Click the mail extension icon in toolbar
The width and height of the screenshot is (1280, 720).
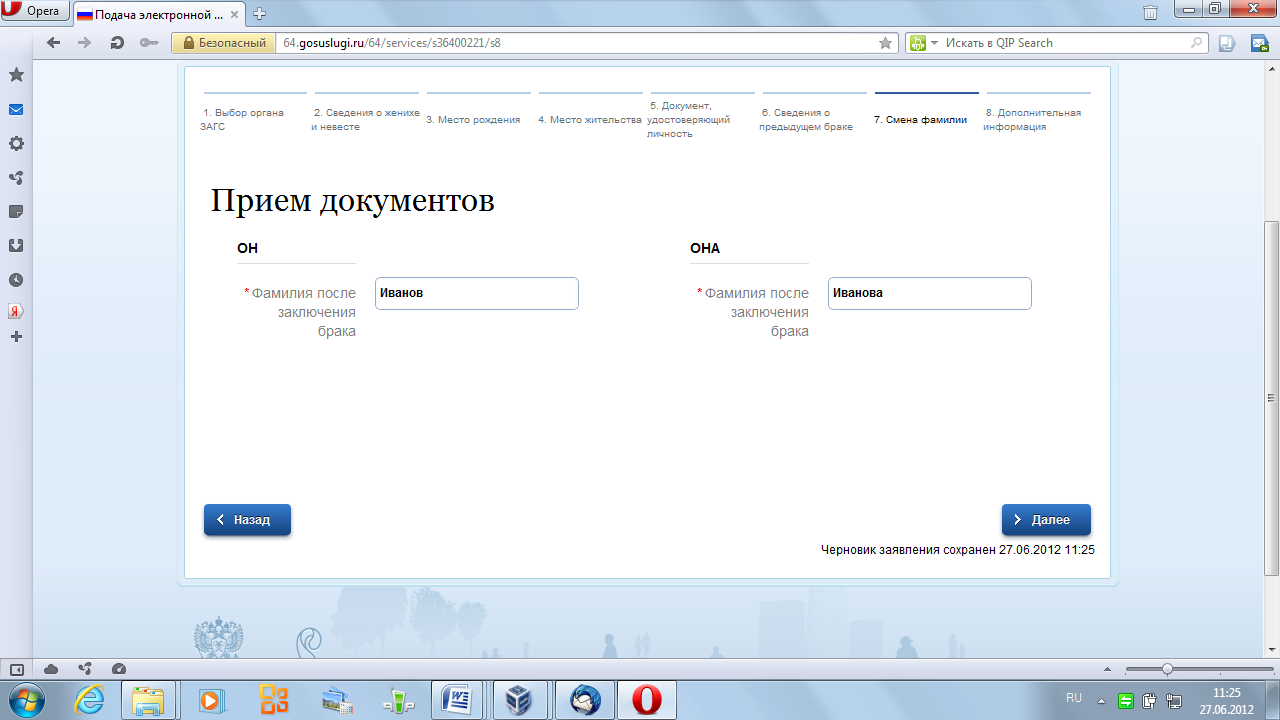(x=1259, y=43)
